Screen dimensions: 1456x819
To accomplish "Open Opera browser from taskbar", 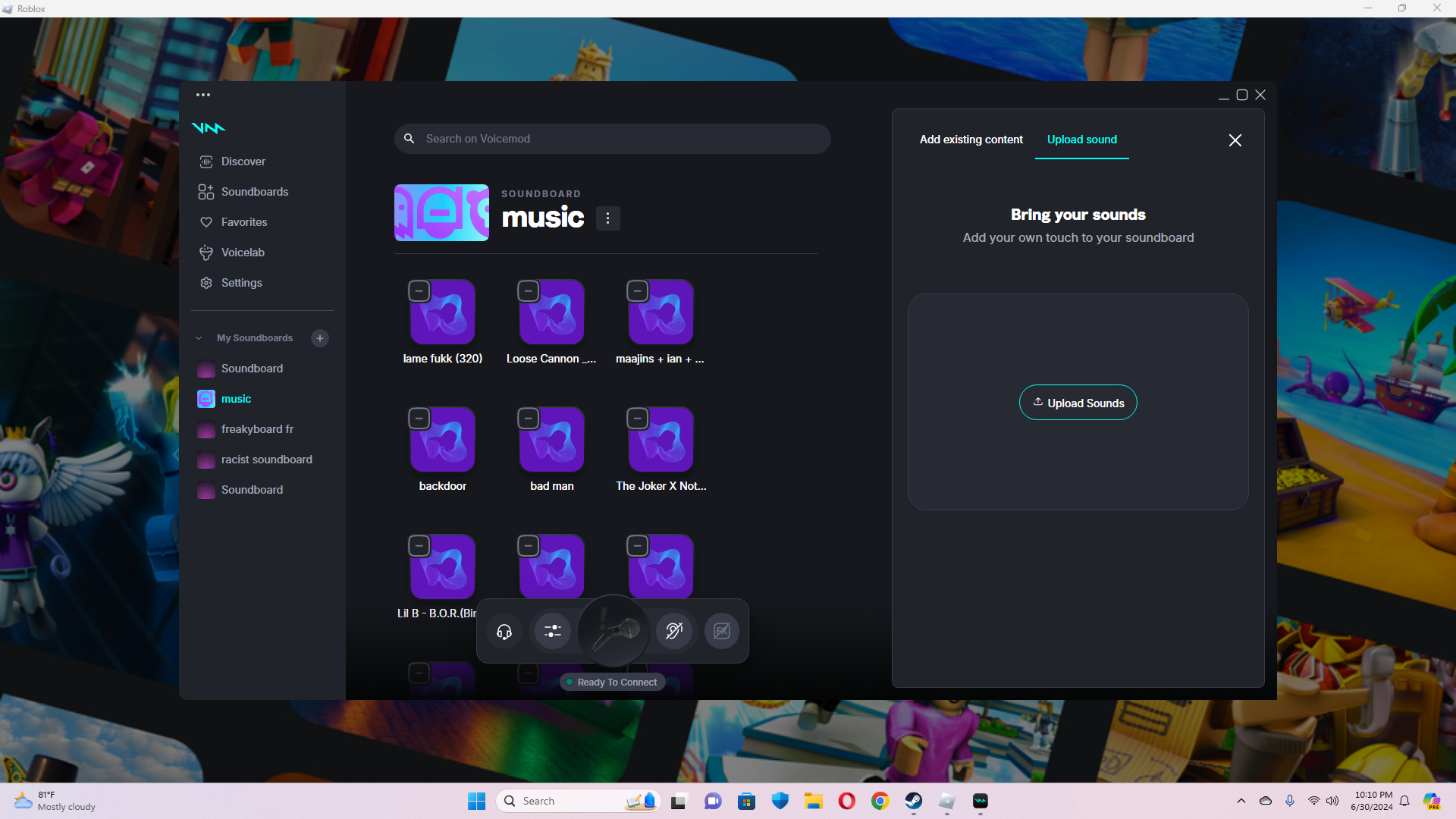I will (847, 801).
